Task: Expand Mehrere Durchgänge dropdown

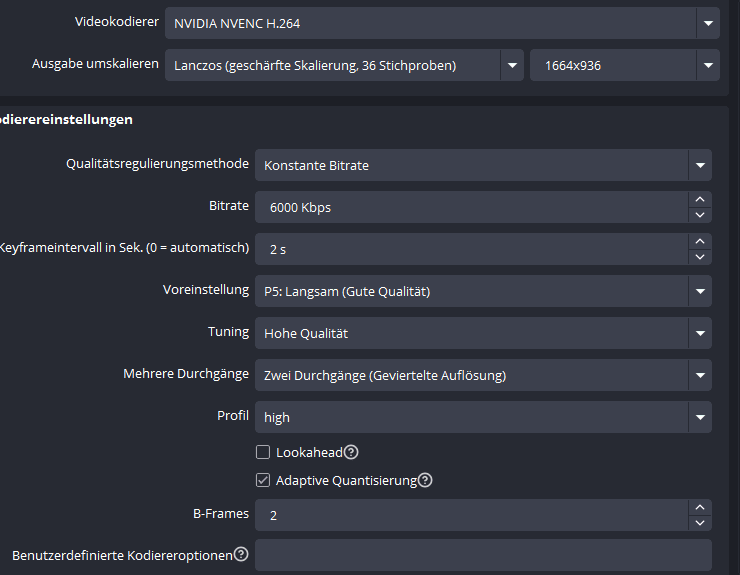Action: [x=700, y=376]
